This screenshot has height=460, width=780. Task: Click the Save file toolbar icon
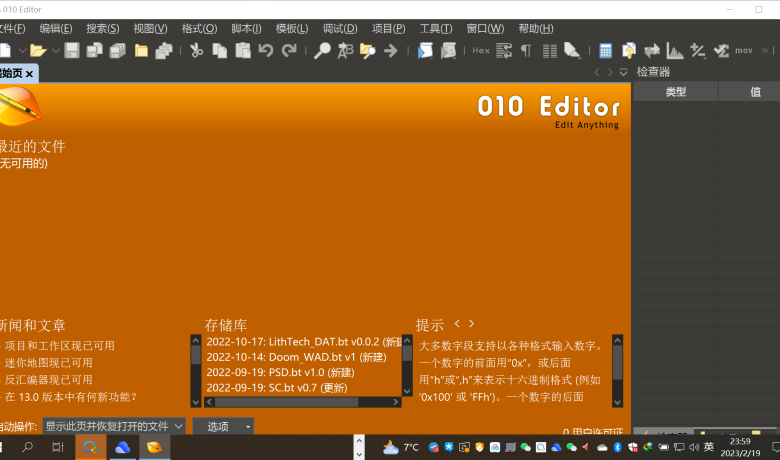click(x=72, y=50)
